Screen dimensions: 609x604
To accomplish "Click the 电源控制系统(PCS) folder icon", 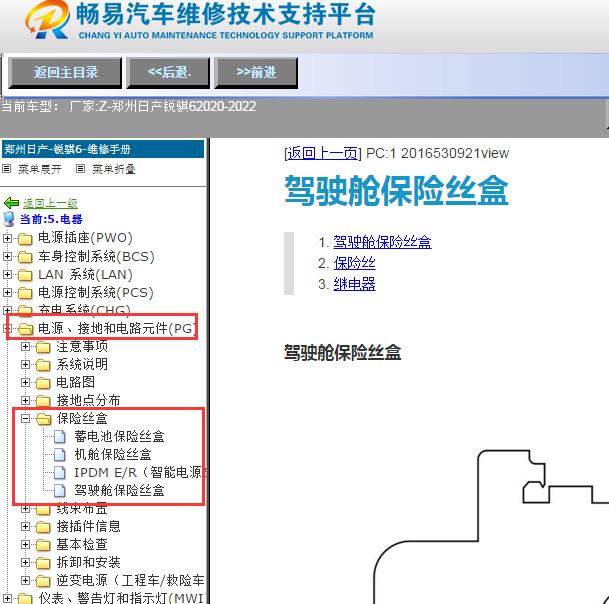I will (x=25, y=293).
